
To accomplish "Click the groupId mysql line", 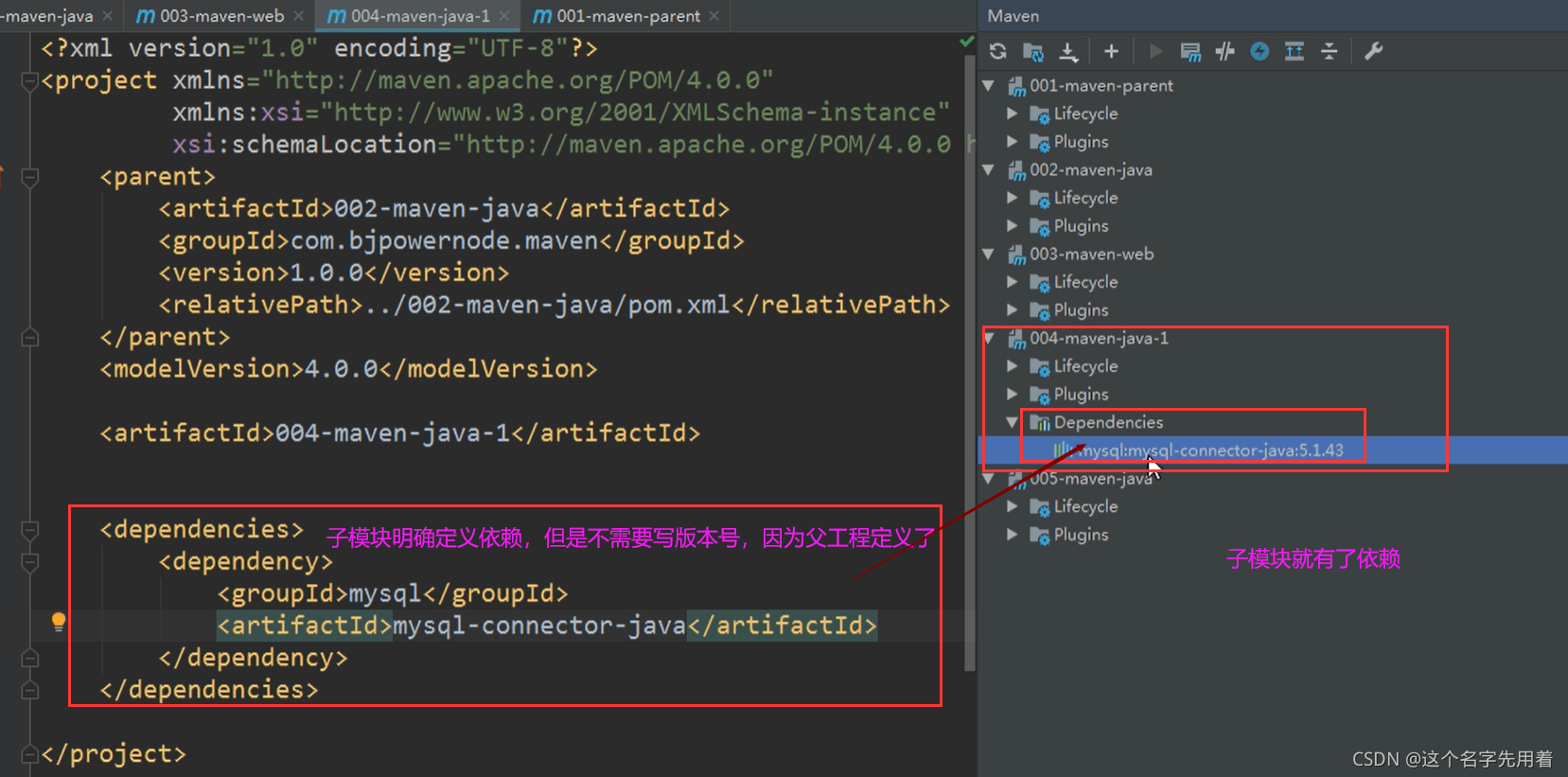I will click(x=393, y=593).
